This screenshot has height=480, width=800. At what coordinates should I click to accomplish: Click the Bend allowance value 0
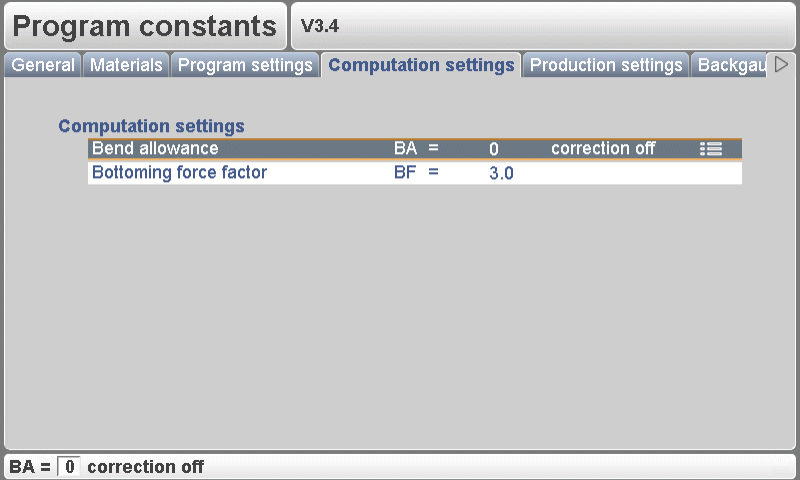tap(494, 149)
